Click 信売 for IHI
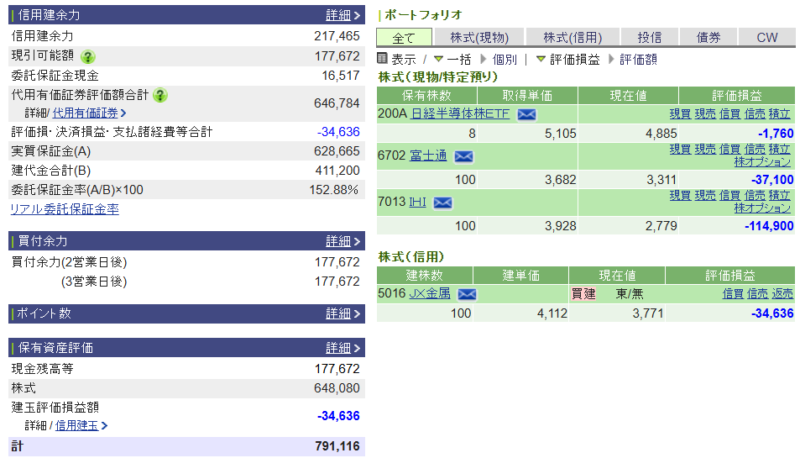Screen dimensions: 800x458 [755, 195]
